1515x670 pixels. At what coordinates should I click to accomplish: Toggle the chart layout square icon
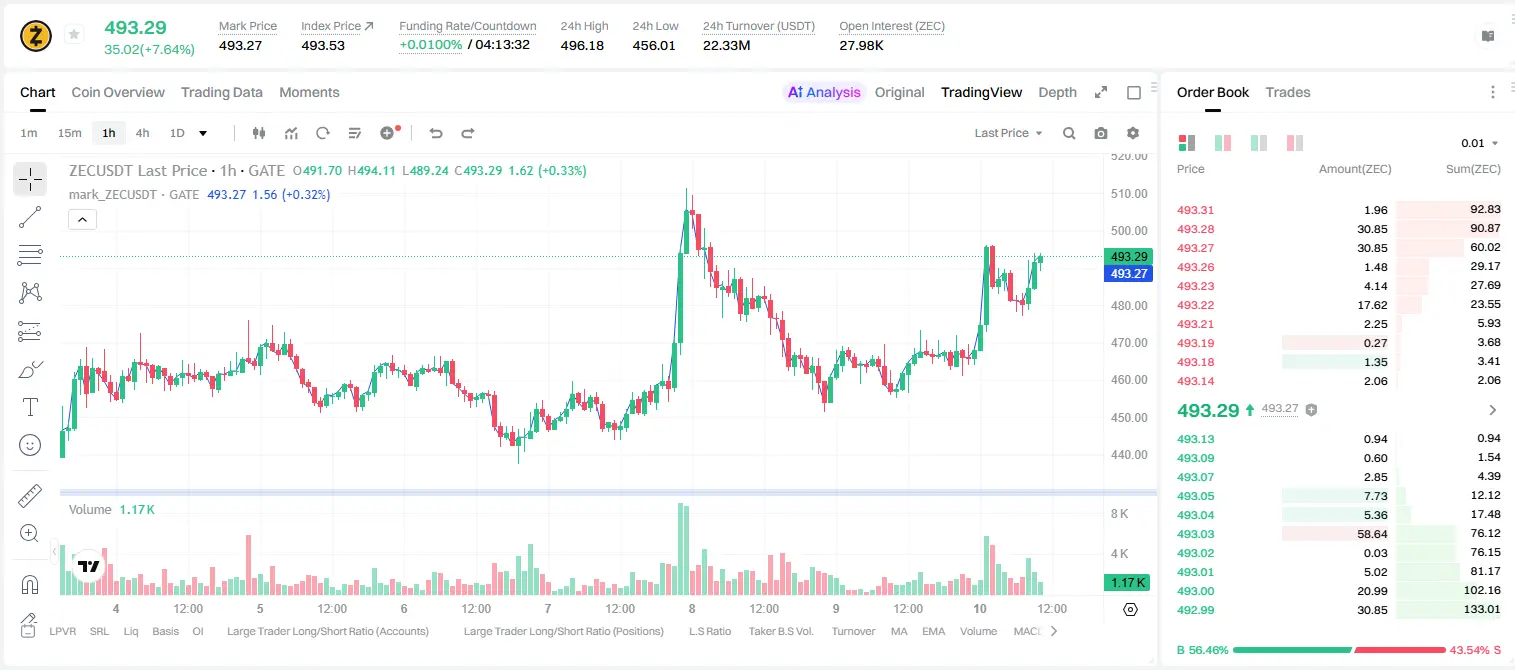click(1134, 92)
